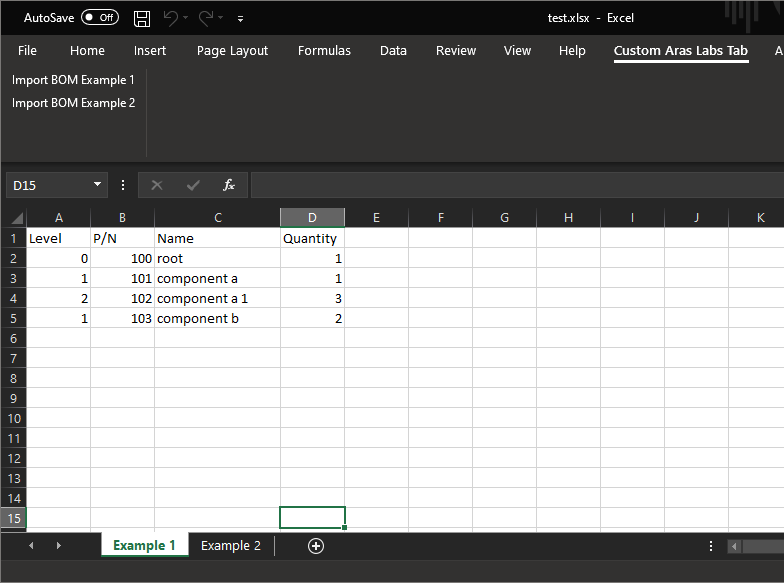The image size is (784, 583).
Task: Click into the formula bar input
Action: click(x=517, y=185)
